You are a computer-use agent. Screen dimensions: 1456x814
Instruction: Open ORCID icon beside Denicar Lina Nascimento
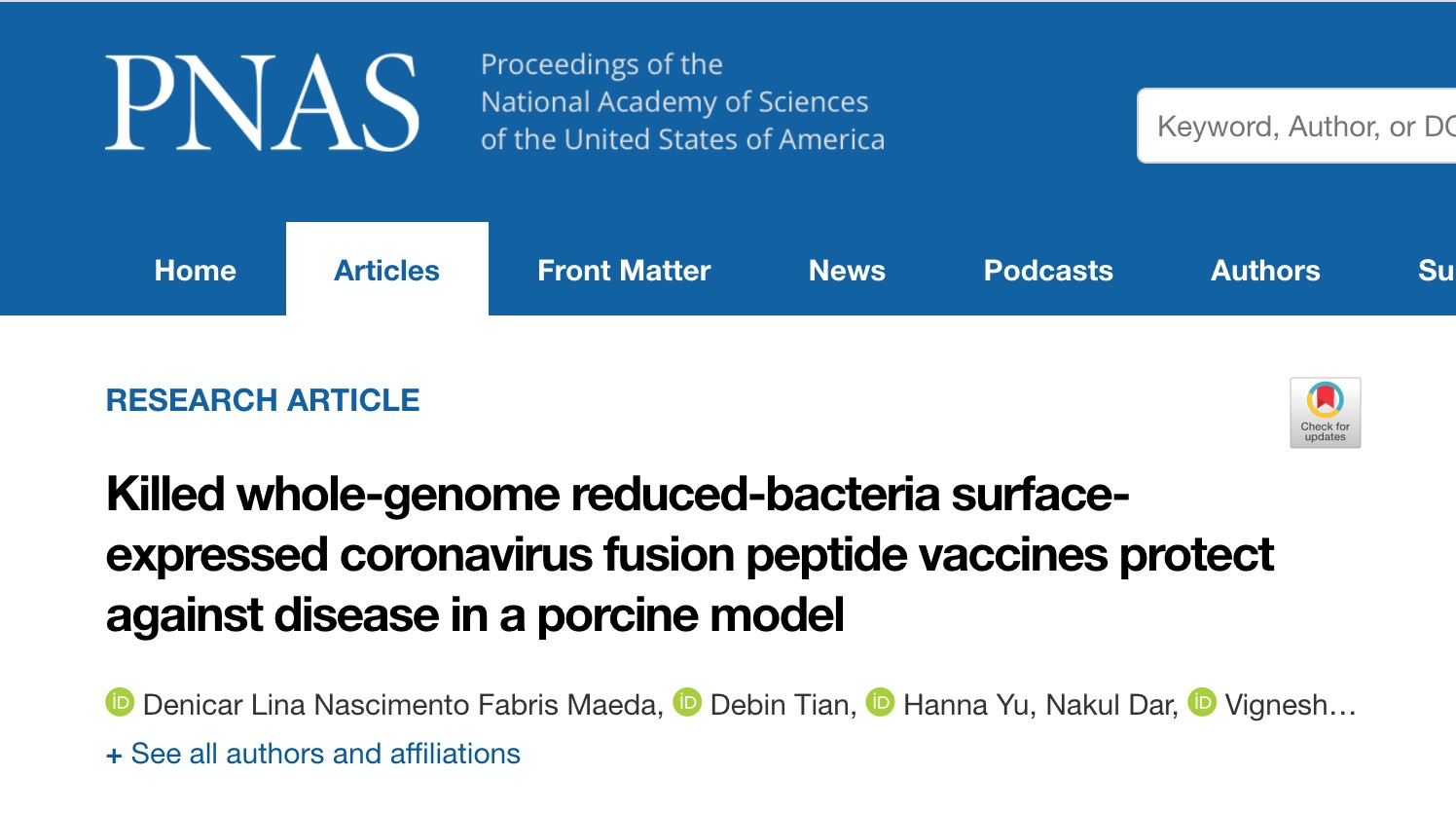coord(120,702)
